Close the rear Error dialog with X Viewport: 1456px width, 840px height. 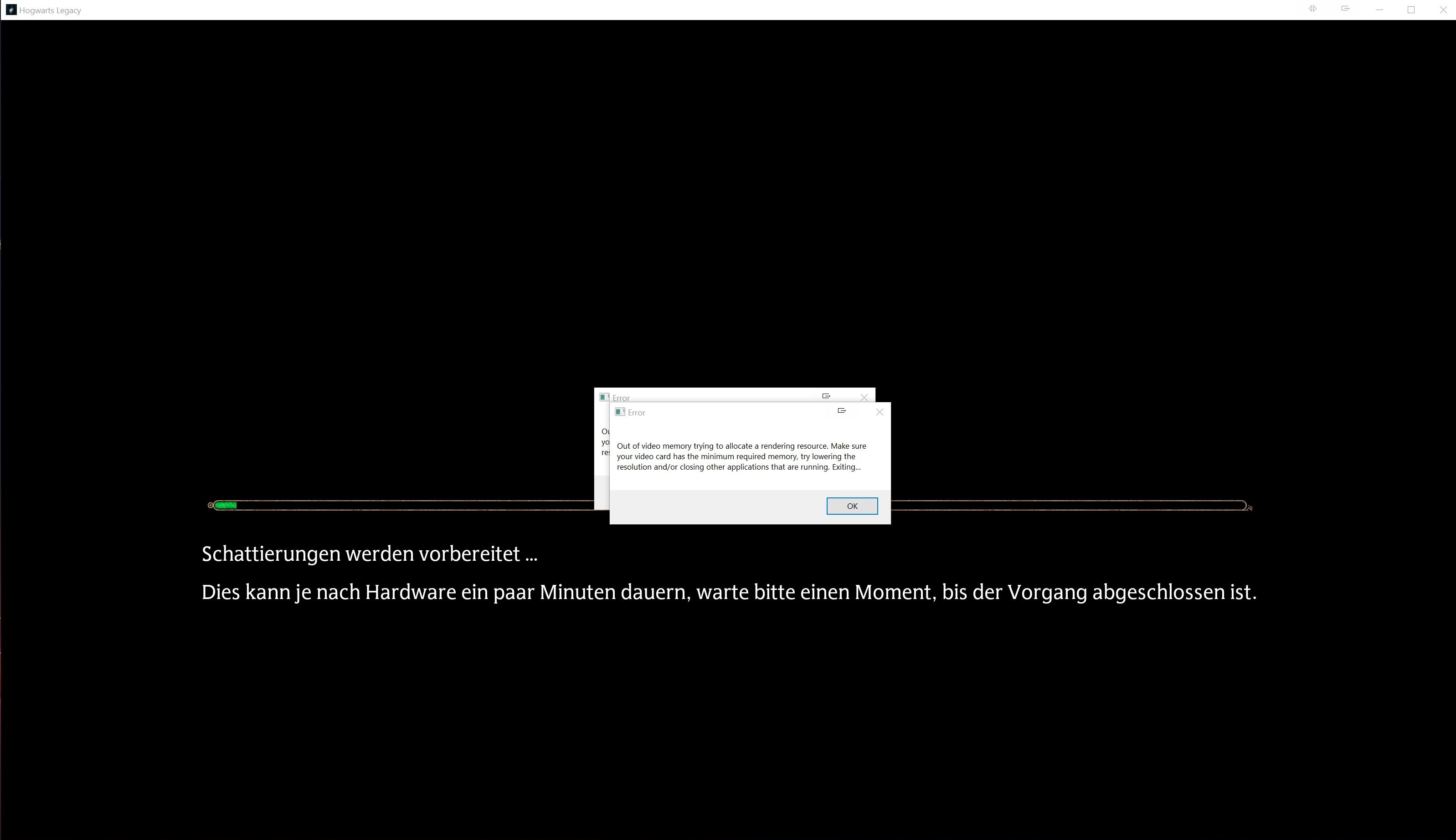(864, 397)
